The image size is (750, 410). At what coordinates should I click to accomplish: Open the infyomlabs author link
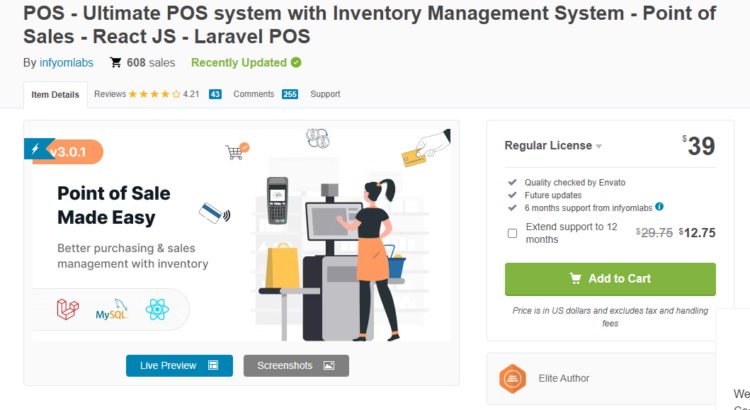(x=66, y=63)
